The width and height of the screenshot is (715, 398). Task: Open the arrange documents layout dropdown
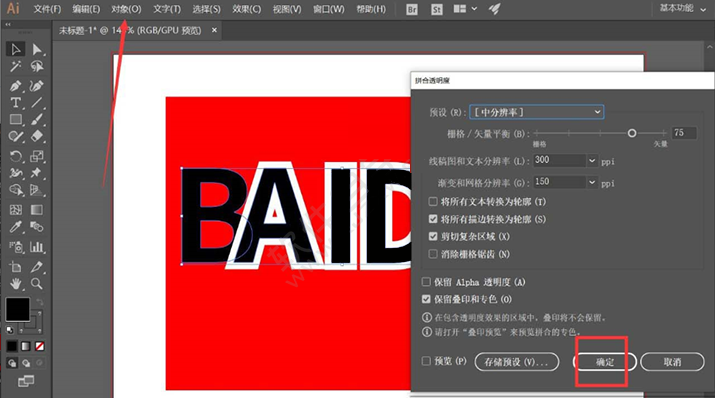pos(466,9)
